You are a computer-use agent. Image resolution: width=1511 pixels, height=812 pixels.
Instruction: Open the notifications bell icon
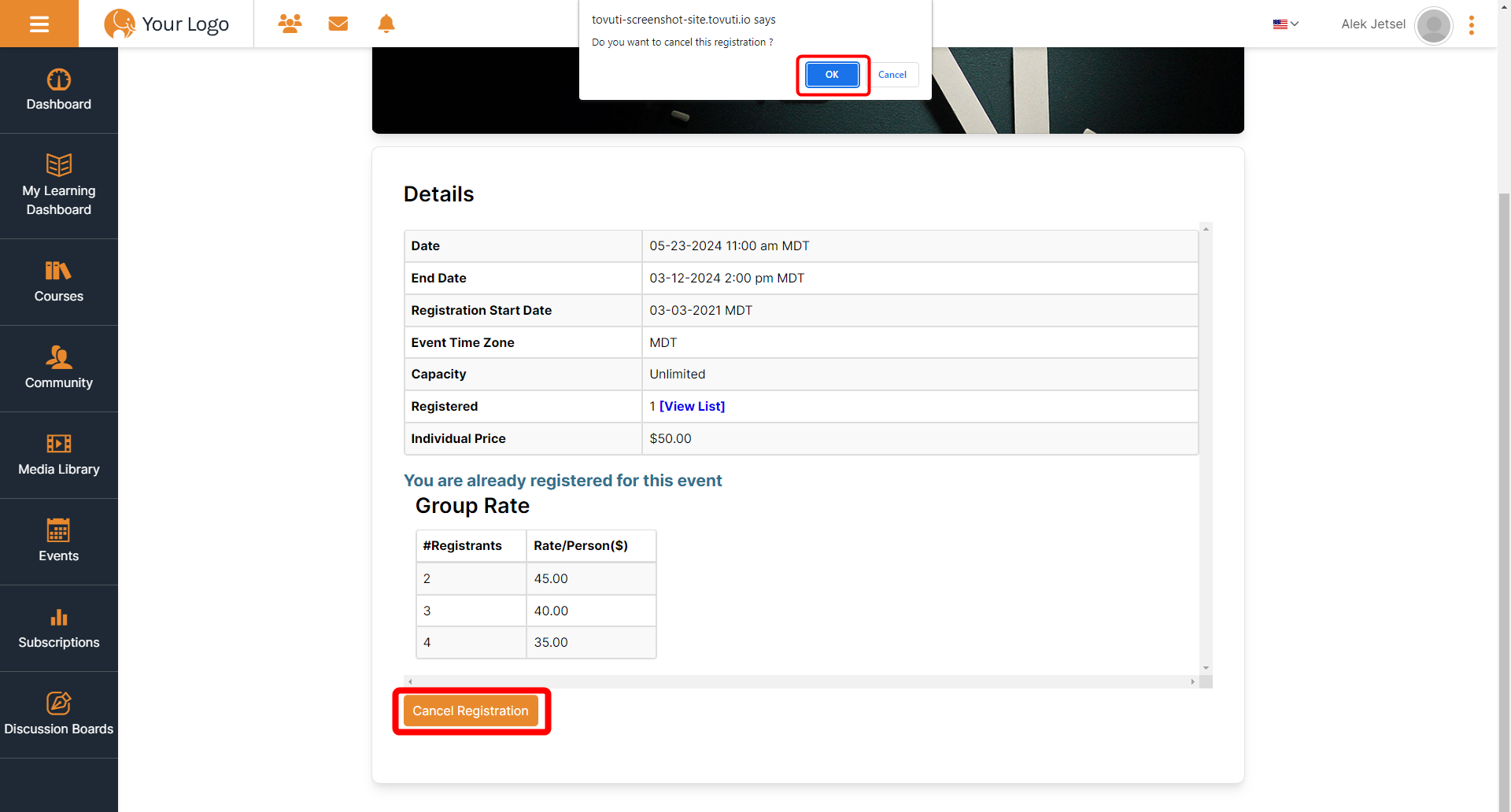pos(386,24)
